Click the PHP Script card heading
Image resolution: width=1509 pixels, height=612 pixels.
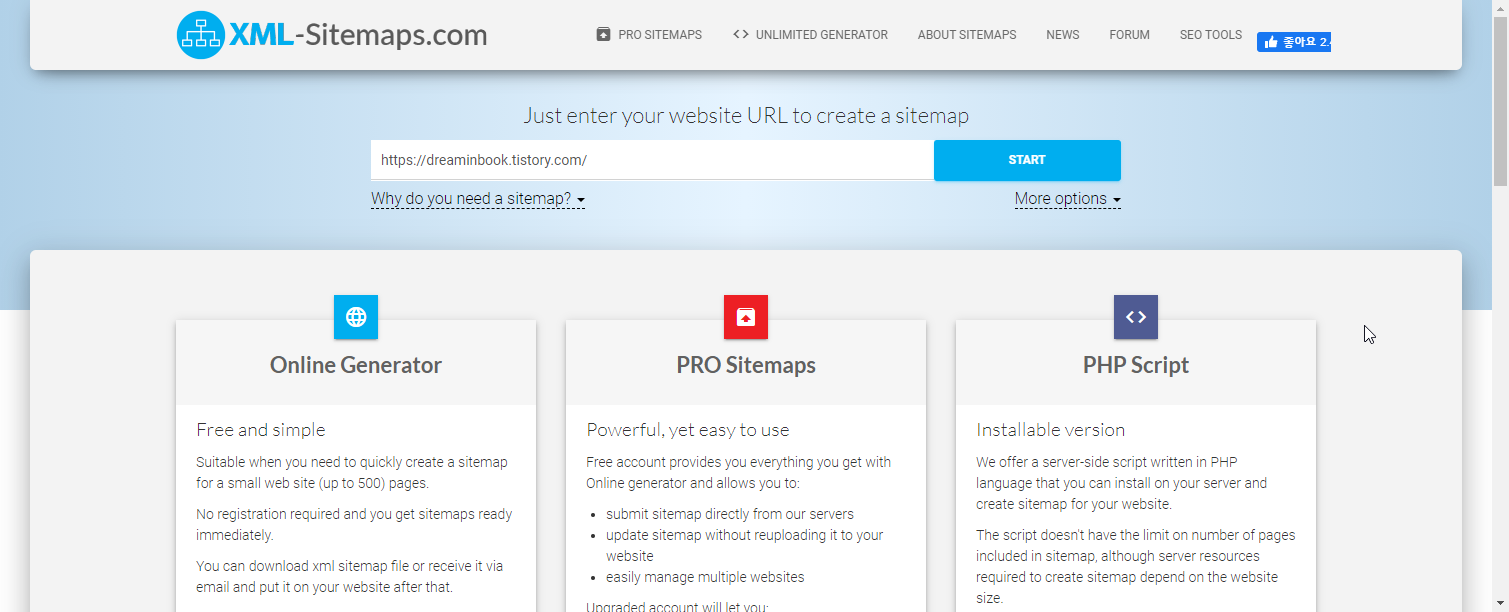coord(1136,365)
